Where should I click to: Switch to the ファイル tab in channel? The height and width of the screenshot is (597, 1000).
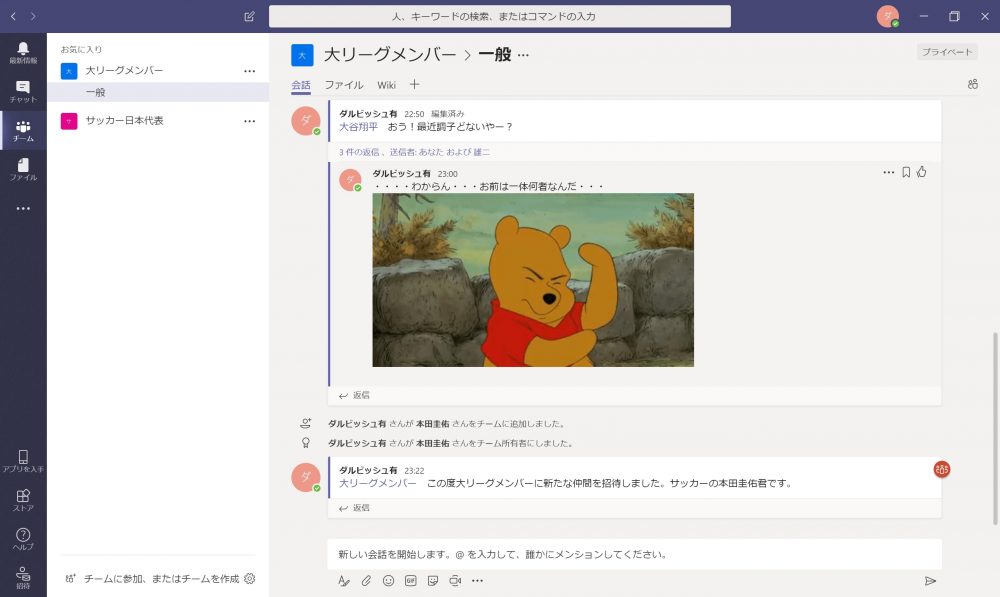tap(344, 85)
